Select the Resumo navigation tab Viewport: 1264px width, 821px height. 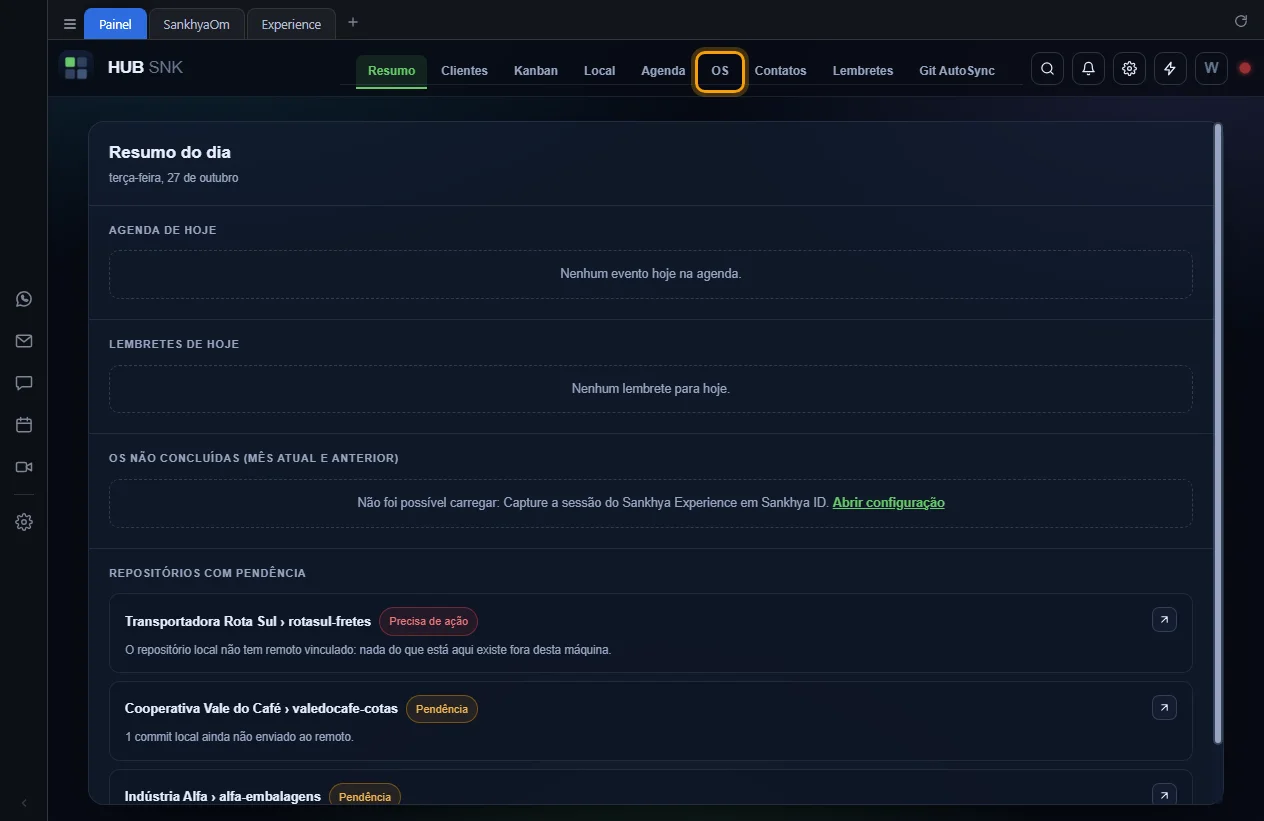click(x=391, y=71)
